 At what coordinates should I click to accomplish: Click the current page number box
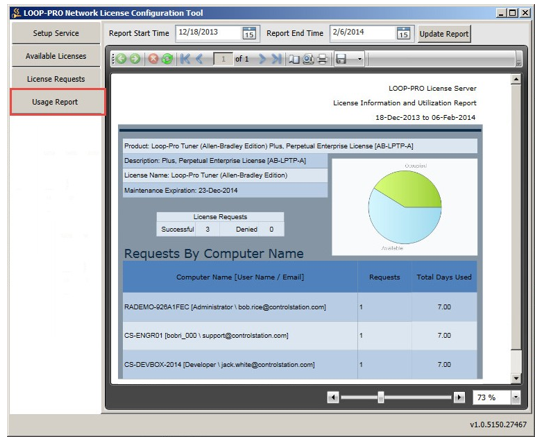coord(223,59)
